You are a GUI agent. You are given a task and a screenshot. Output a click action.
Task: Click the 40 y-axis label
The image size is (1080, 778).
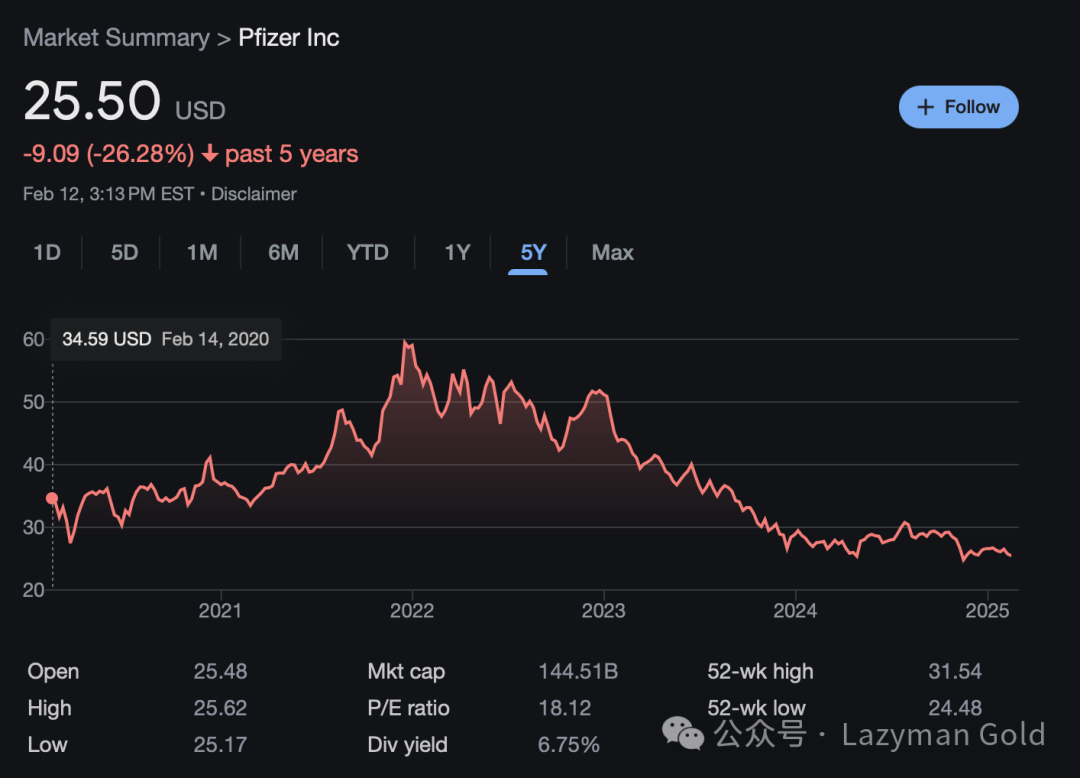coord(34,465)
